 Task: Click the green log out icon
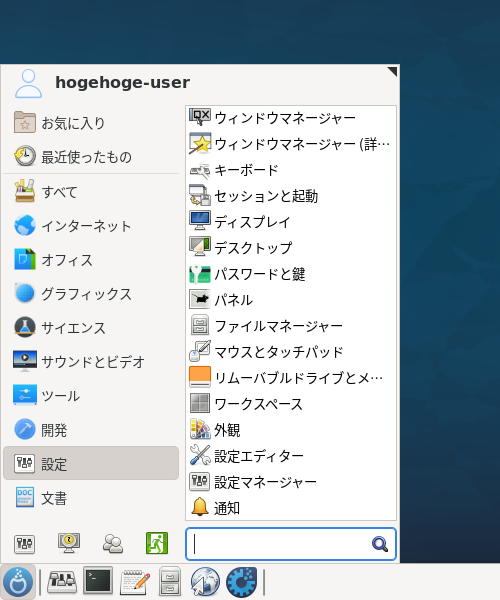tap(157, 543)
